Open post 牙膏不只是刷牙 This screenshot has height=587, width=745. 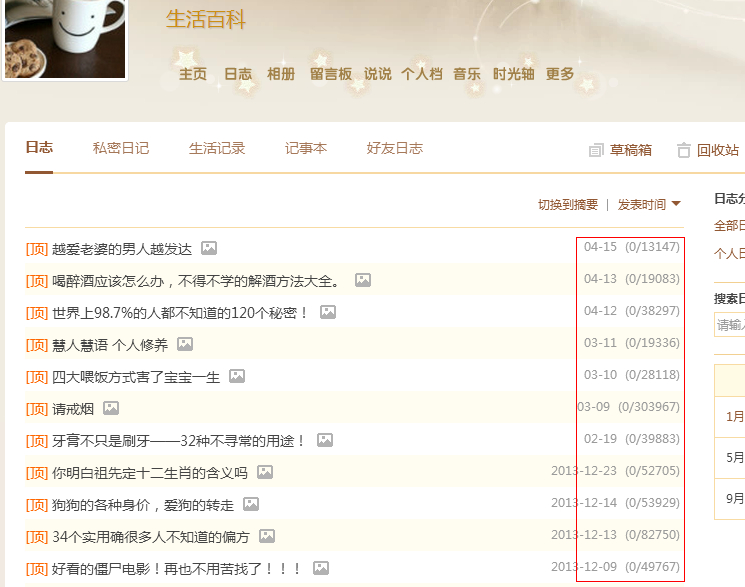point(178,441)
